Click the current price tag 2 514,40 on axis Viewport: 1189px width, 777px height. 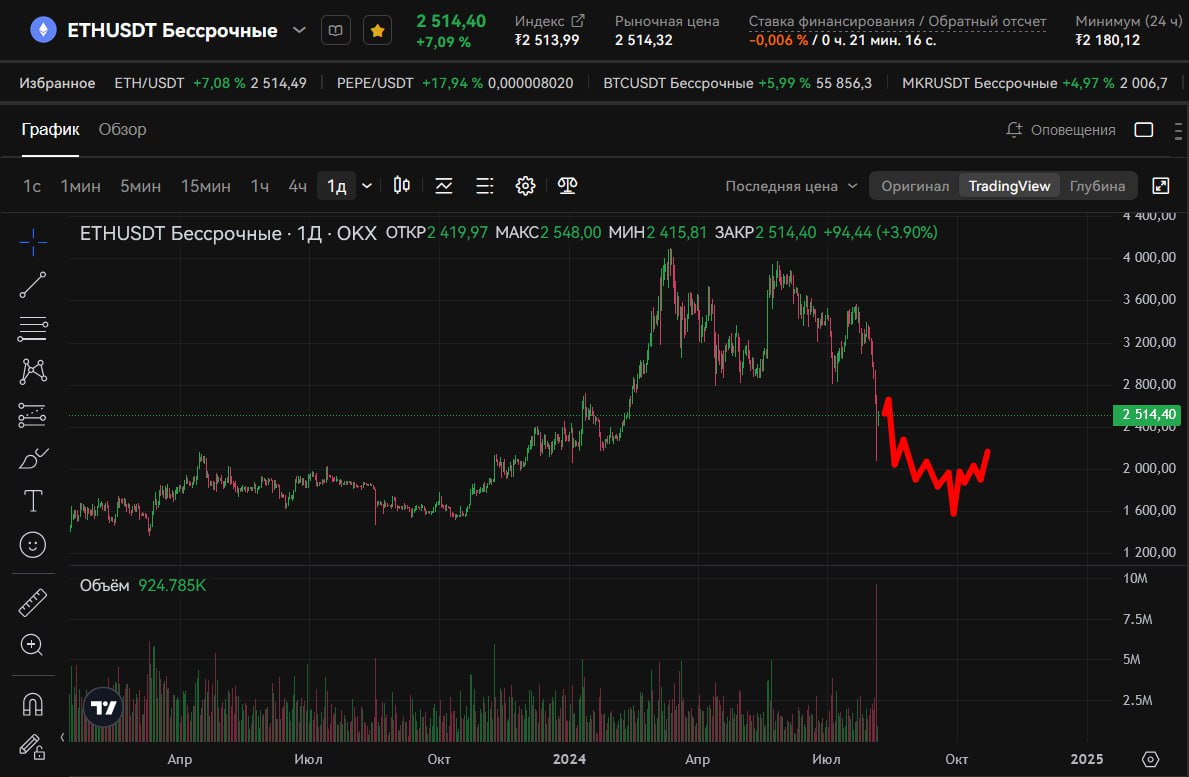coord(1147,415)
